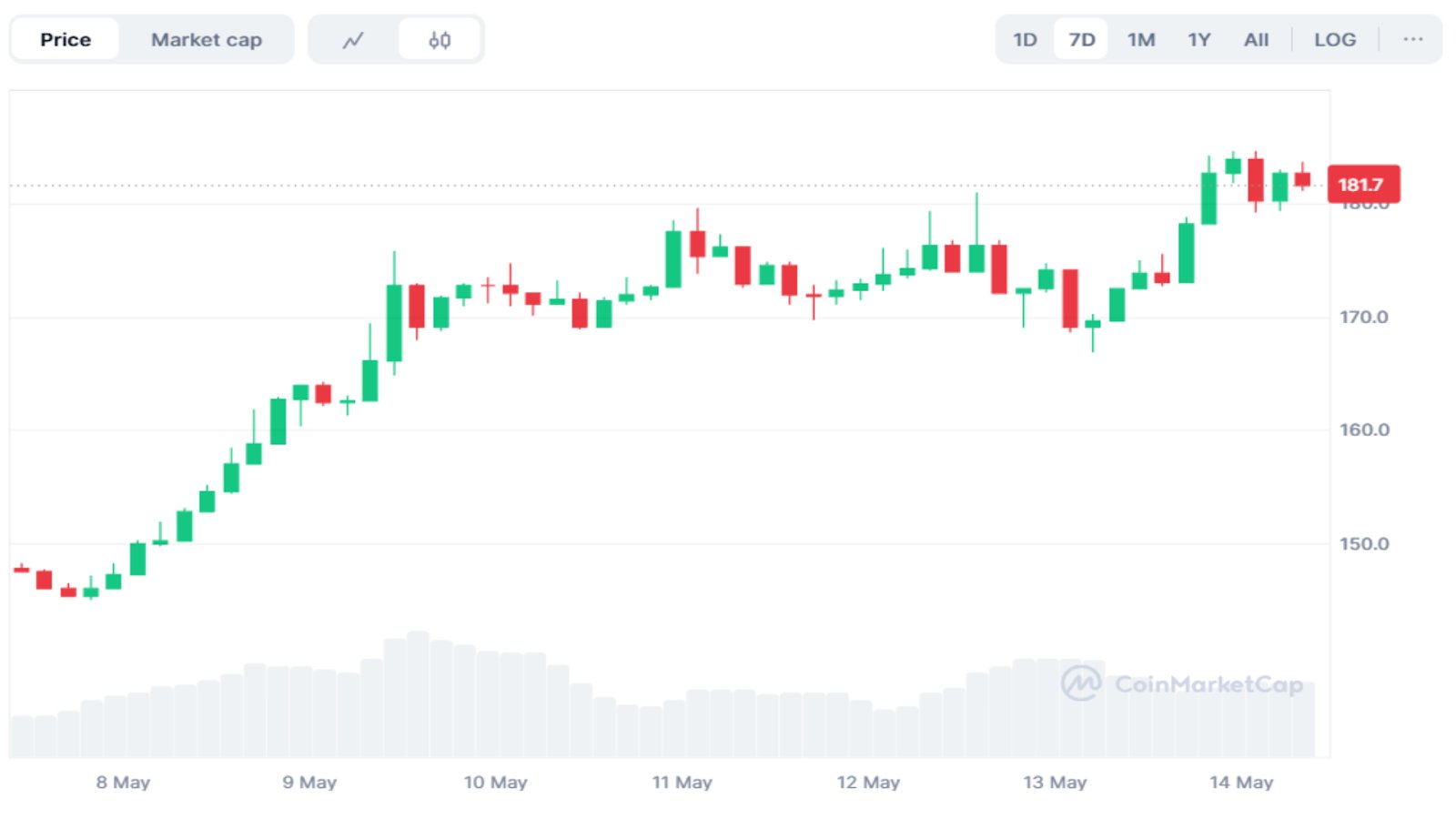This screenshot has width=1456, height=819.
Task: Switch to the Price tab
Action: click(x=65, y=39)
